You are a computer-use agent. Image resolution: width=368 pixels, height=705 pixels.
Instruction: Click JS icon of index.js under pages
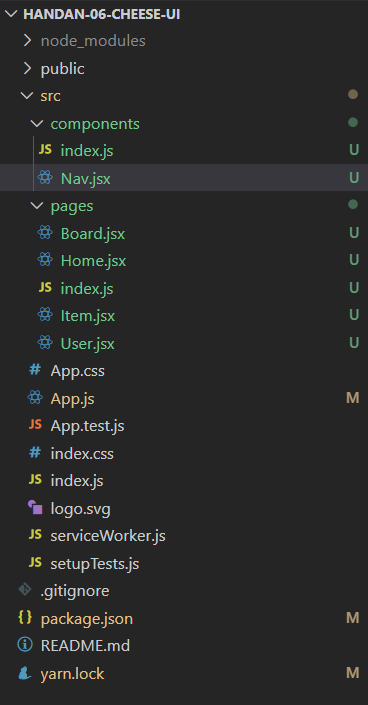[x=45, y=288]
